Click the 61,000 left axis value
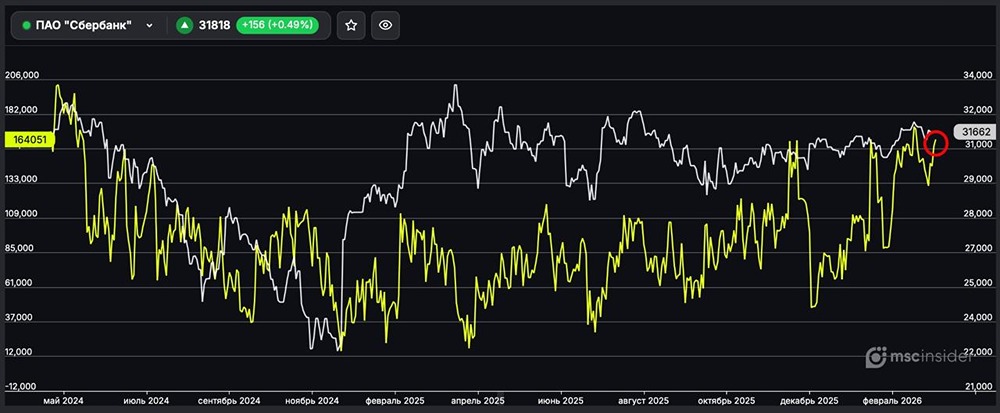The width and height of the screenshot is (1000, 413). [20, 283]
